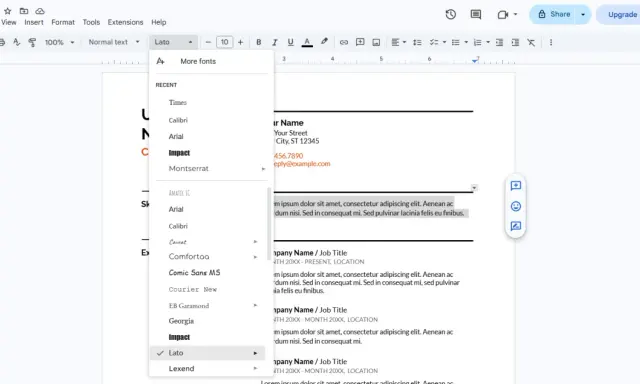Open the Normal text style dropdown
Screen dimensions: 640x384
pyautogui.click(x=114, y=42)
